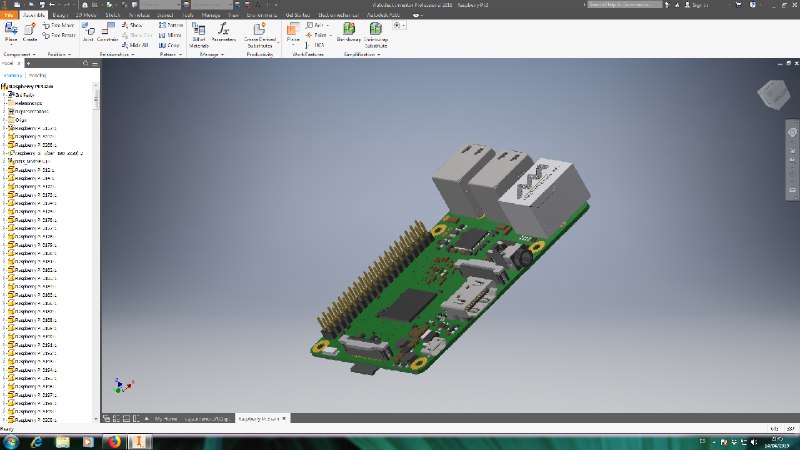Activate the Joint relationship tool
800x450 pixels.
pyautogui.click(x=87, y=32)
